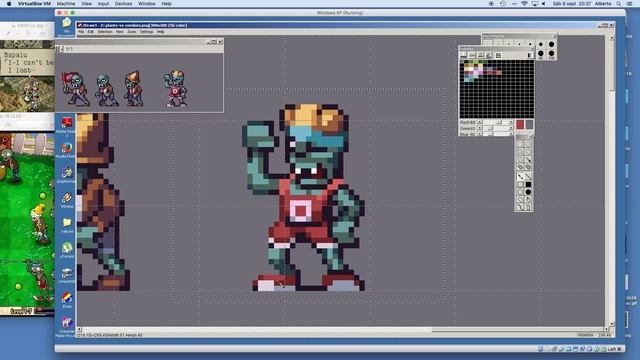Close the sprite preview sub-window
This screenshot has height=360, width=640.
coord(220,42)
